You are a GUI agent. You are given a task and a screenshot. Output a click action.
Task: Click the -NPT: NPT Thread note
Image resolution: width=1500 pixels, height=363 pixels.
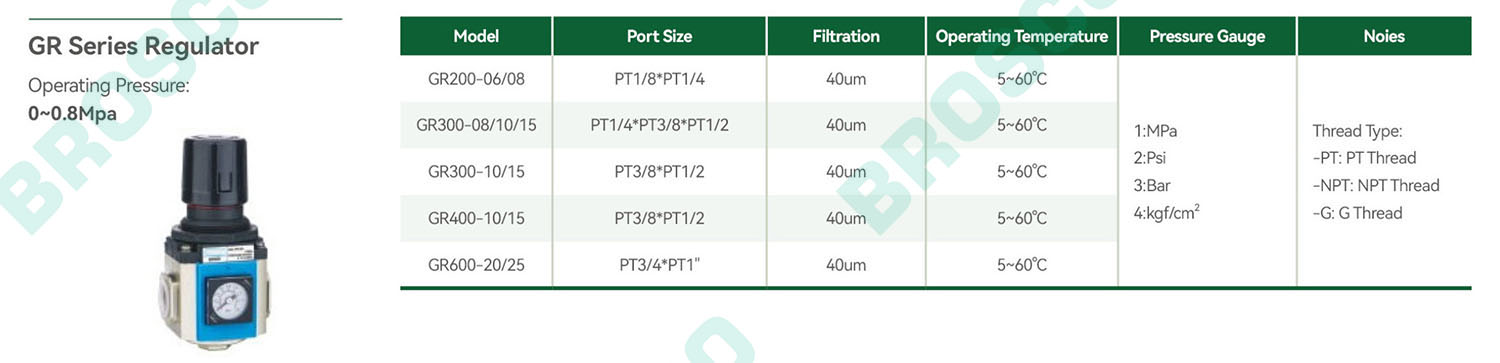point(1376,185)
